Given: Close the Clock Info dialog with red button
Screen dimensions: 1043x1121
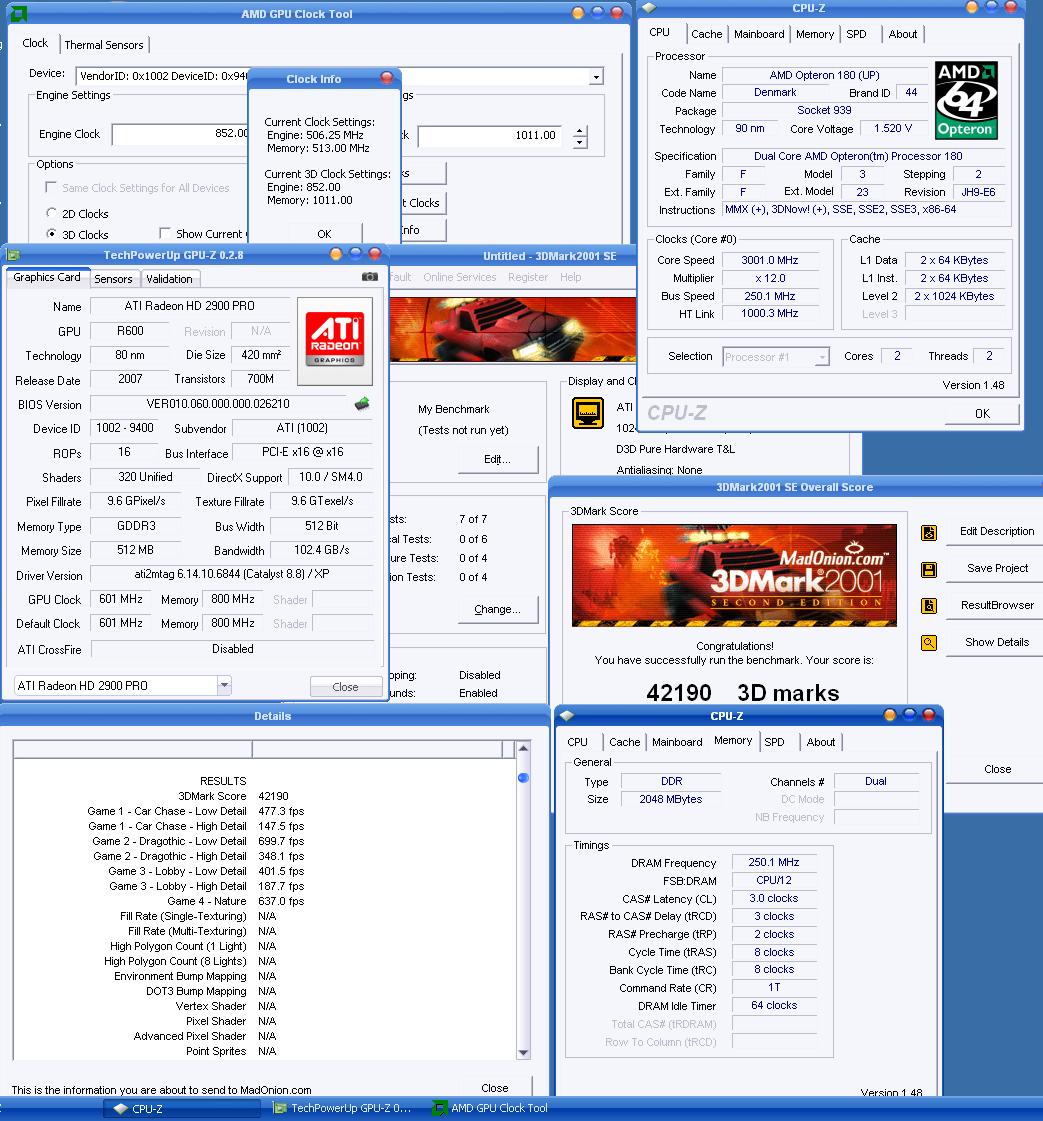Looking at the screenshot, I should tap(387, 77).
